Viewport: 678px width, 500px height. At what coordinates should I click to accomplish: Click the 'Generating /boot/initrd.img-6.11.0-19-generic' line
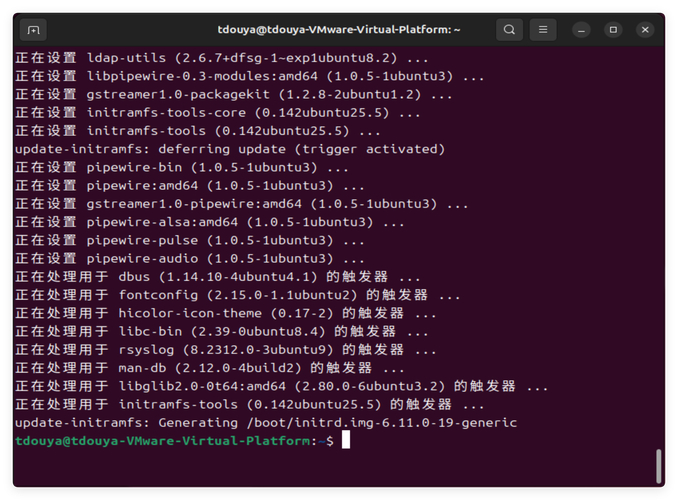click(x=266, y=423)
